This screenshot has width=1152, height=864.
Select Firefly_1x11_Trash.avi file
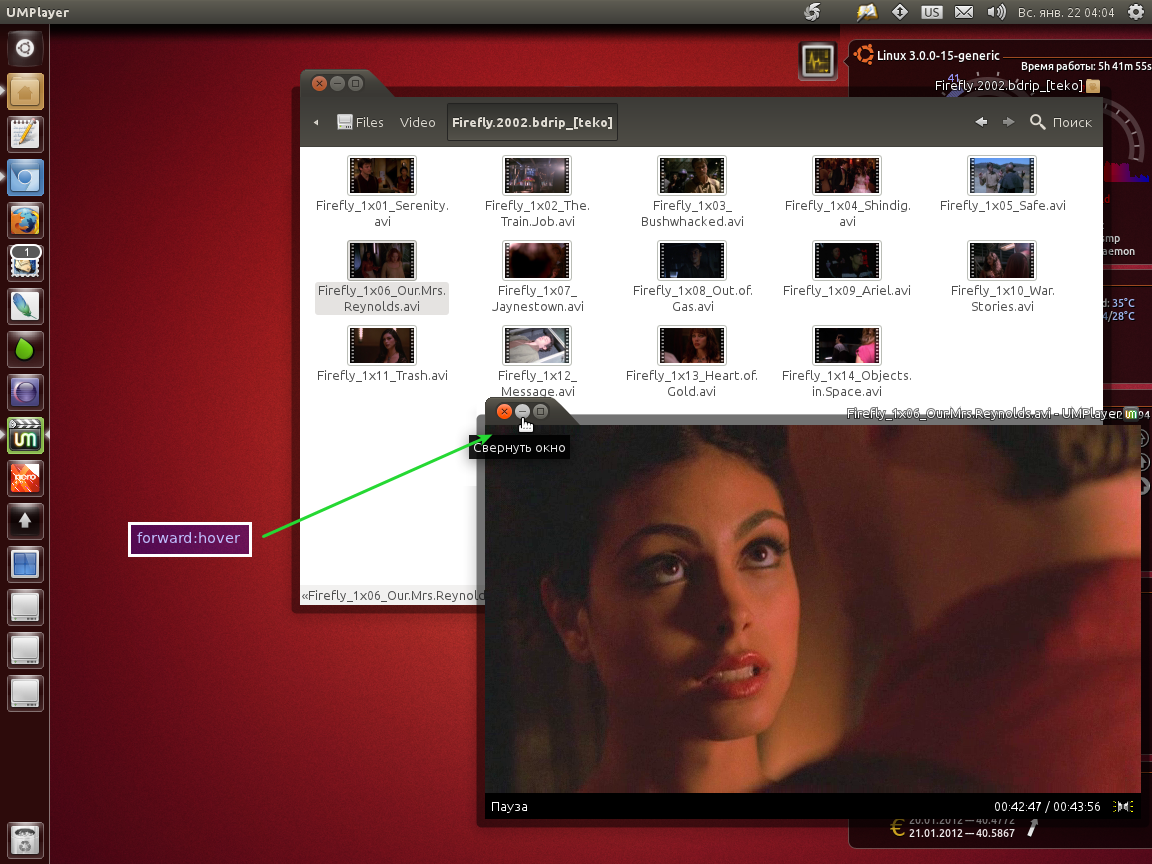[382, 355]
